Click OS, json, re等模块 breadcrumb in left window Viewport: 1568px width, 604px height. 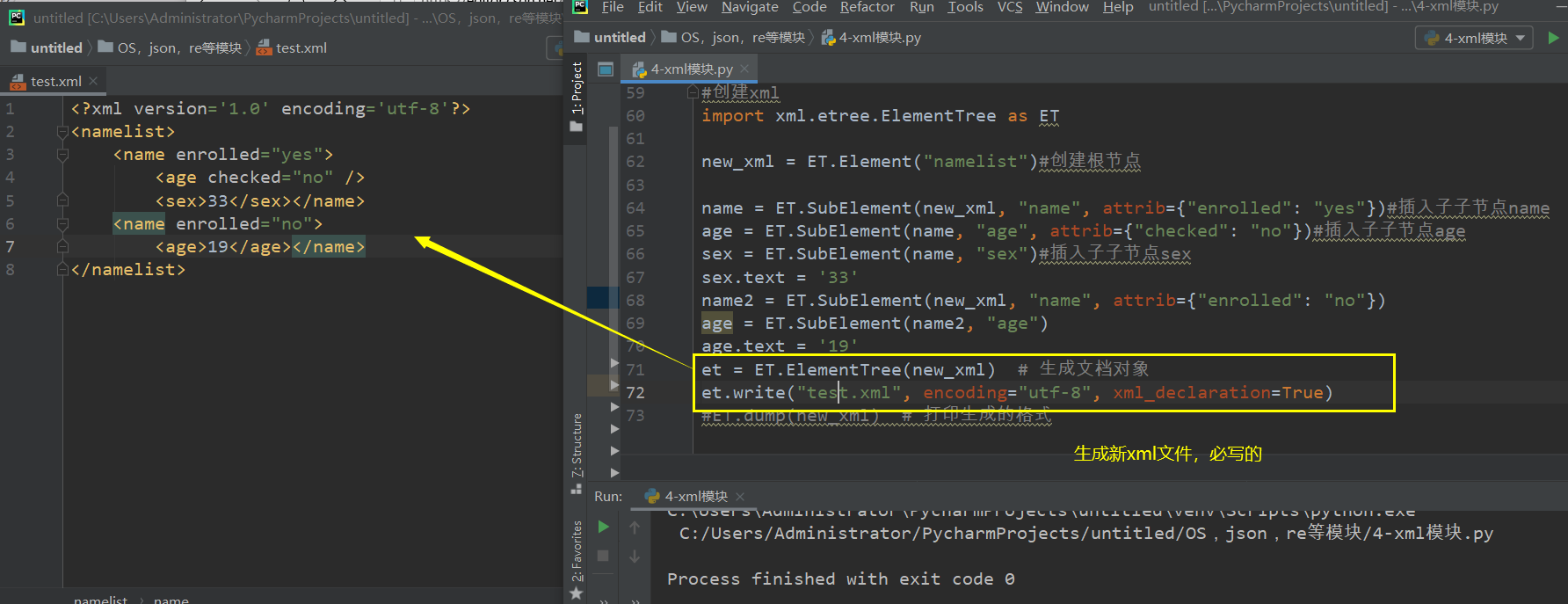point(170,47)
